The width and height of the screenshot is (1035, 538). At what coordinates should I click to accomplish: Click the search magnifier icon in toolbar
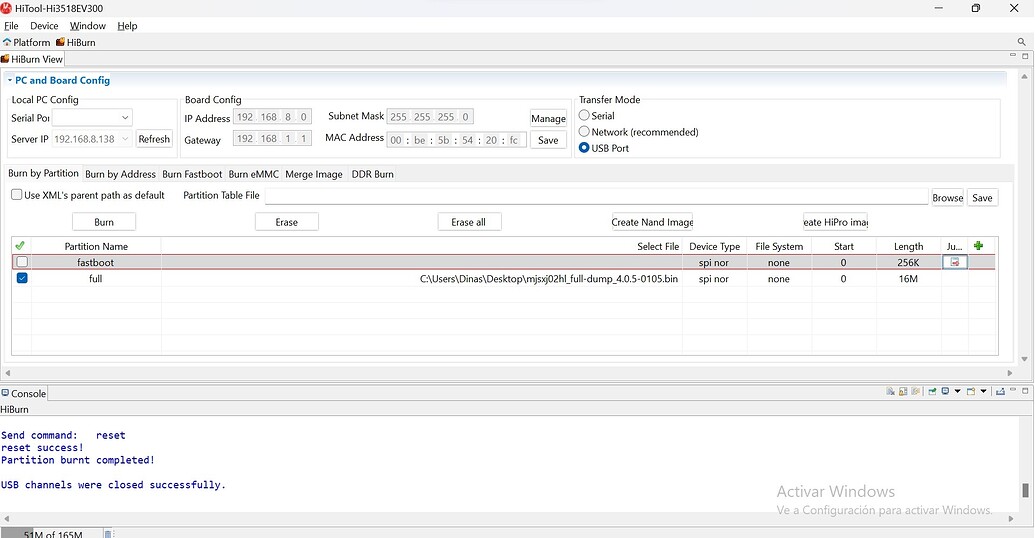click(x=1021, y=42)
